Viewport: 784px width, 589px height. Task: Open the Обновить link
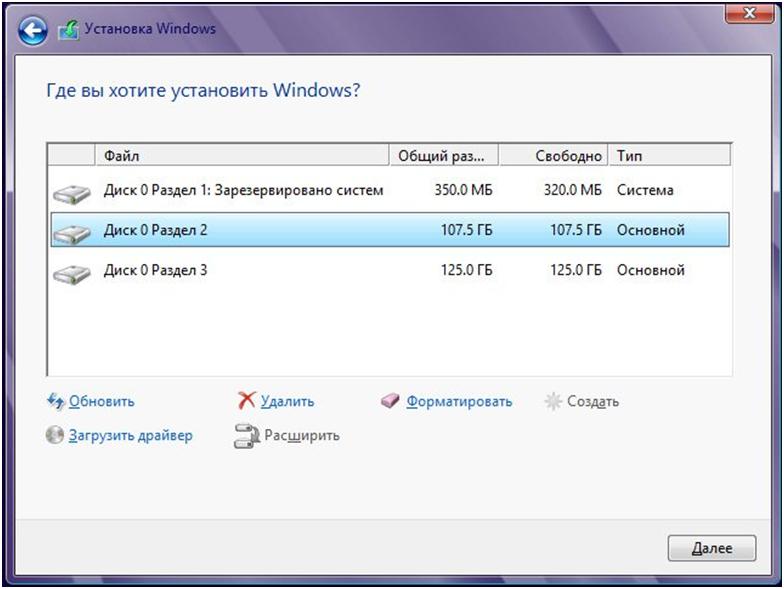point(102,402)
